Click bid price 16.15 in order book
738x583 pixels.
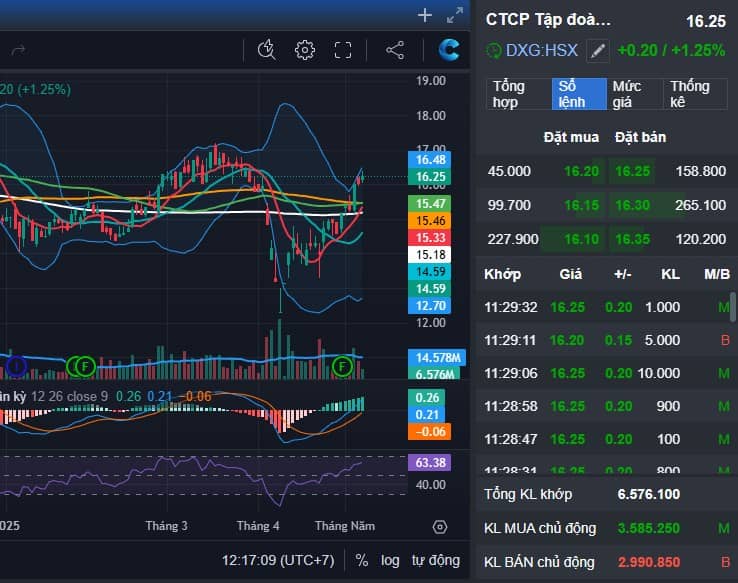click(x=581, y=205)
